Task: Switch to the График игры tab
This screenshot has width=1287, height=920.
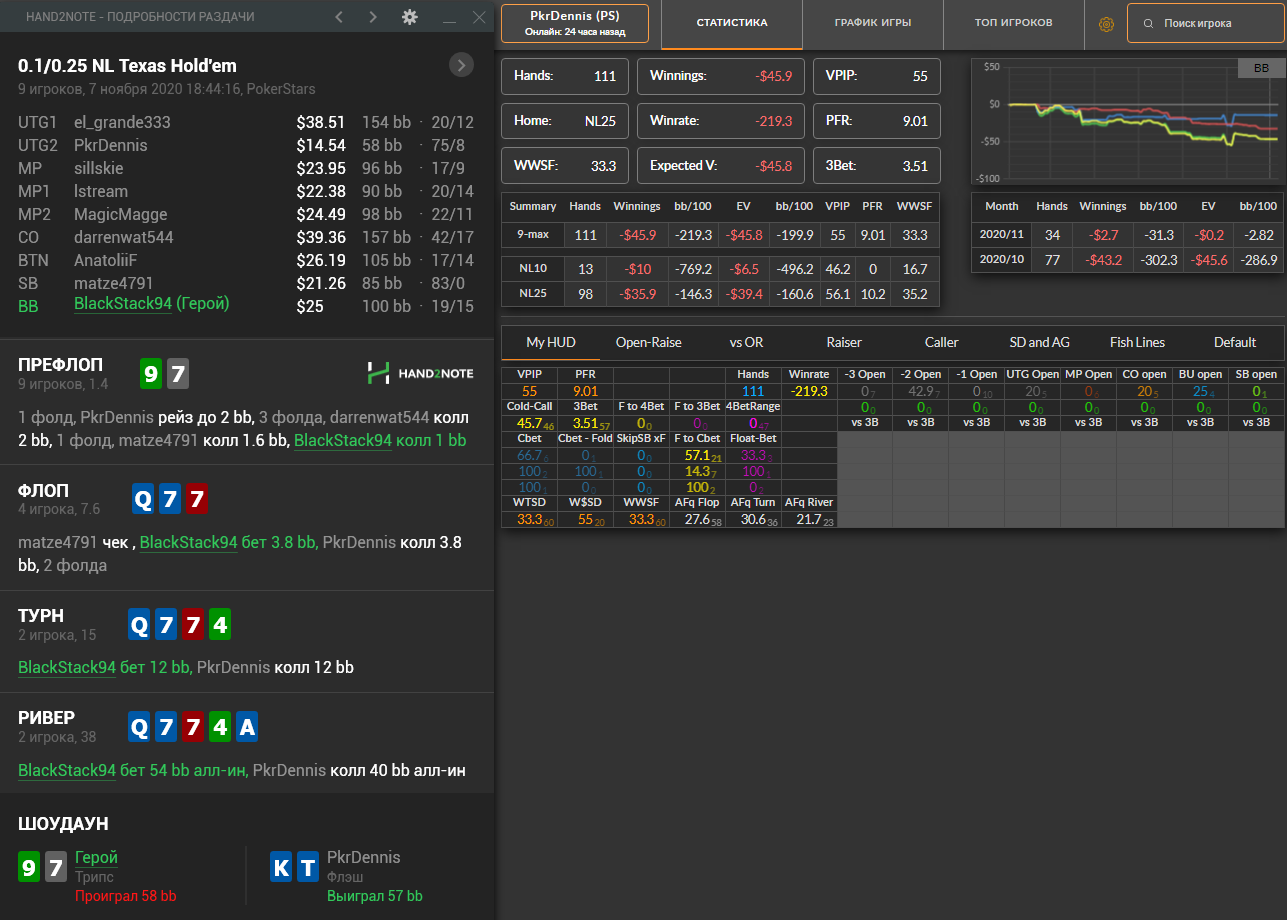Action: click(x=873, y=23)
